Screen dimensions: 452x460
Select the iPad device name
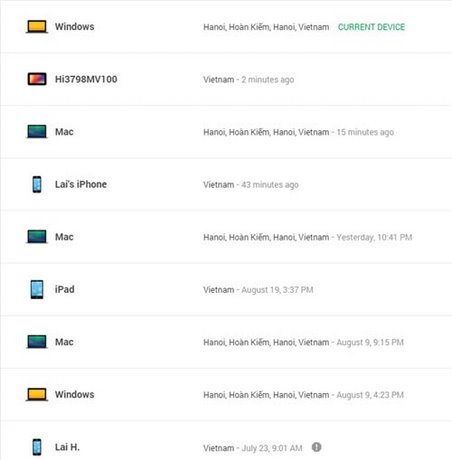point(65,289)
